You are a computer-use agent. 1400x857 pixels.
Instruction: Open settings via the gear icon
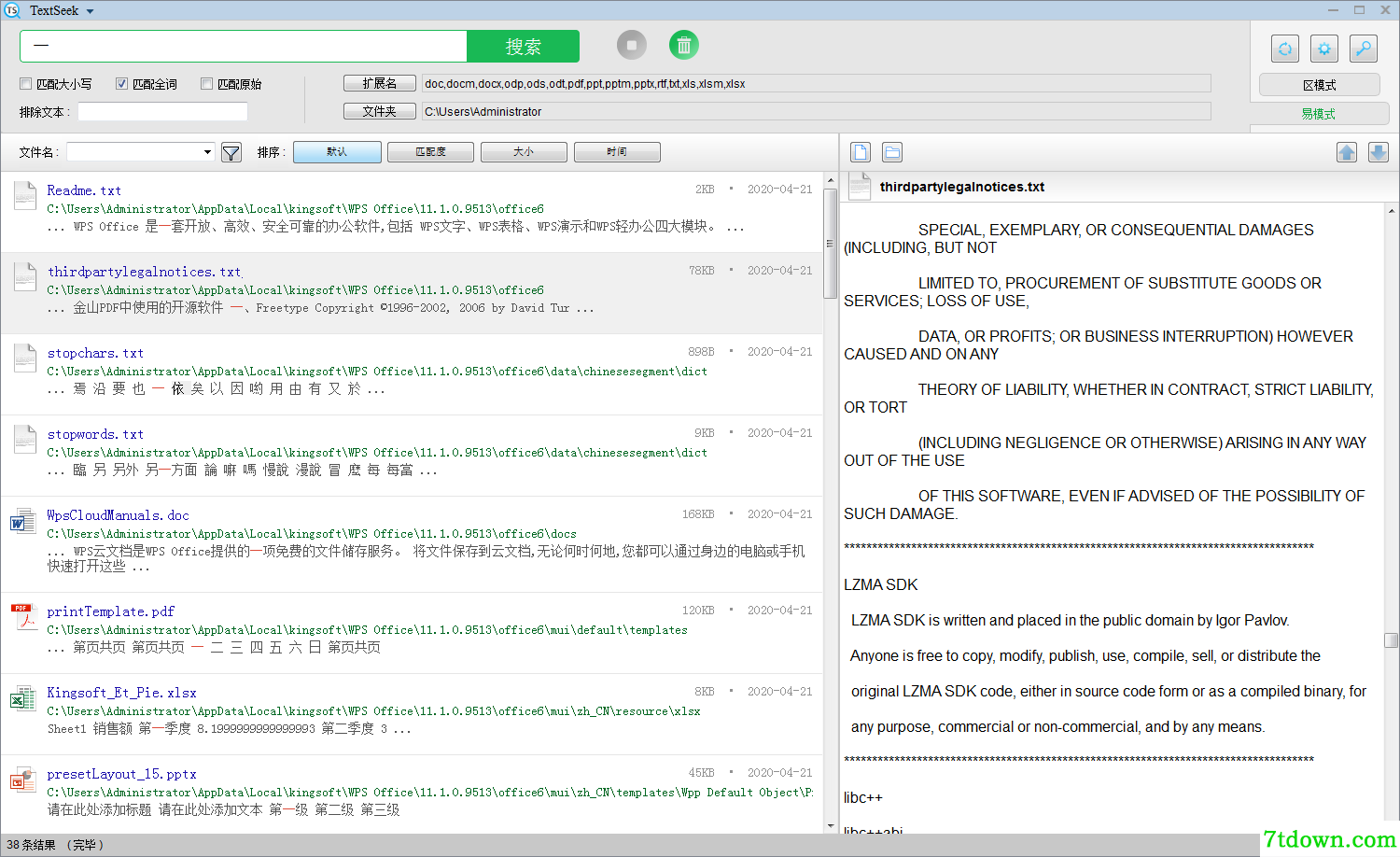coord(1324,49)
